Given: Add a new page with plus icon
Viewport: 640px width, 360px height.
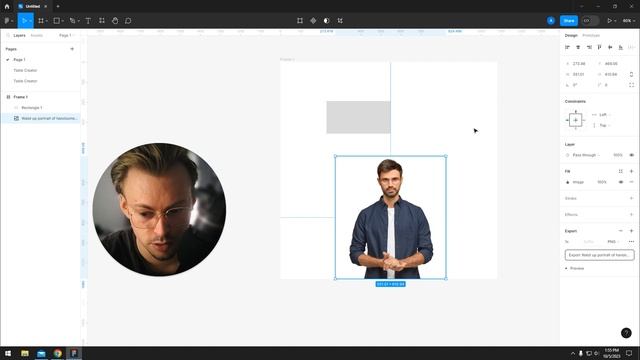Looking at the screenshot, I should tap(72, 49).
